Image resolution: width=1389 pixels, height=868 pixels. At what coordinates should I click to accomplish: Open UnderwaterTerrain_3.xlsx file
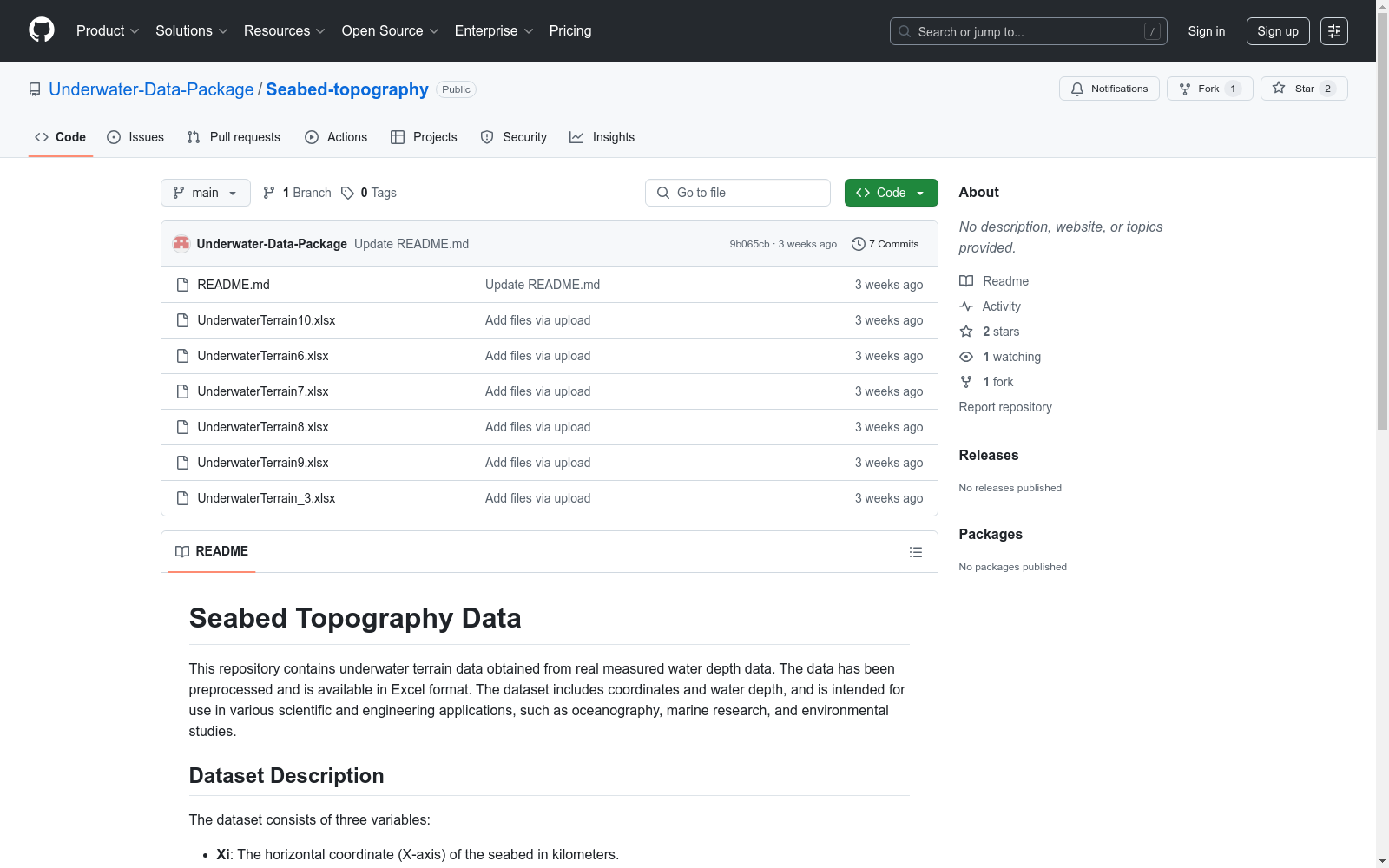click(267, 498)
